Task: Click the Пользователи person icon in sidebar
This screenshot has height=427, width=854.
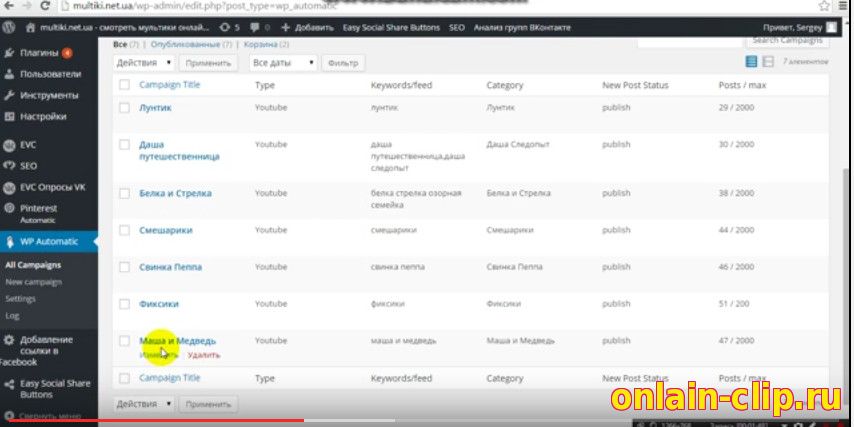Action: (9, 74)
